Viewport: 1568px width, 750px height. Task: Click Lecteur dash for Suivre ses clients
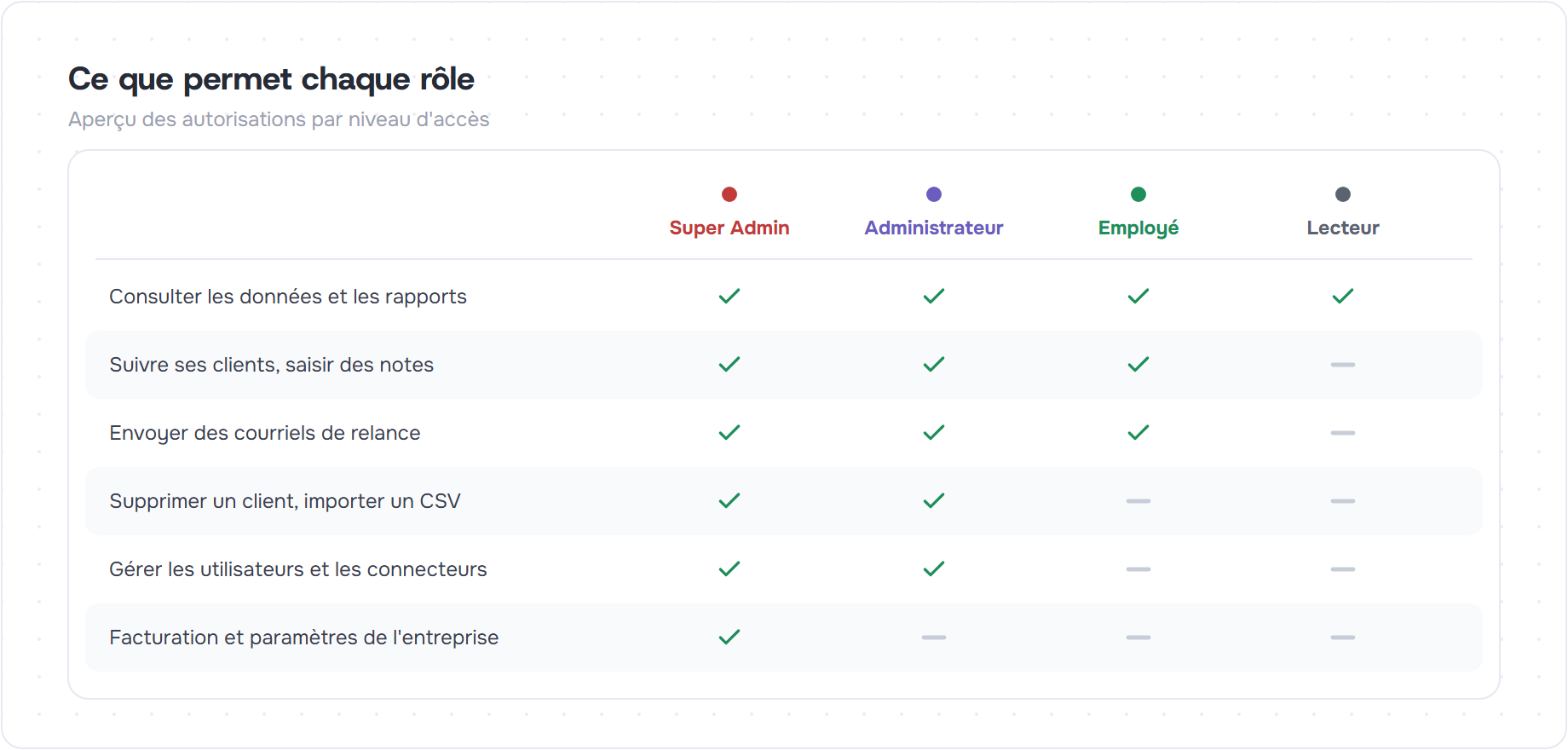click(x=1343, y=365)
